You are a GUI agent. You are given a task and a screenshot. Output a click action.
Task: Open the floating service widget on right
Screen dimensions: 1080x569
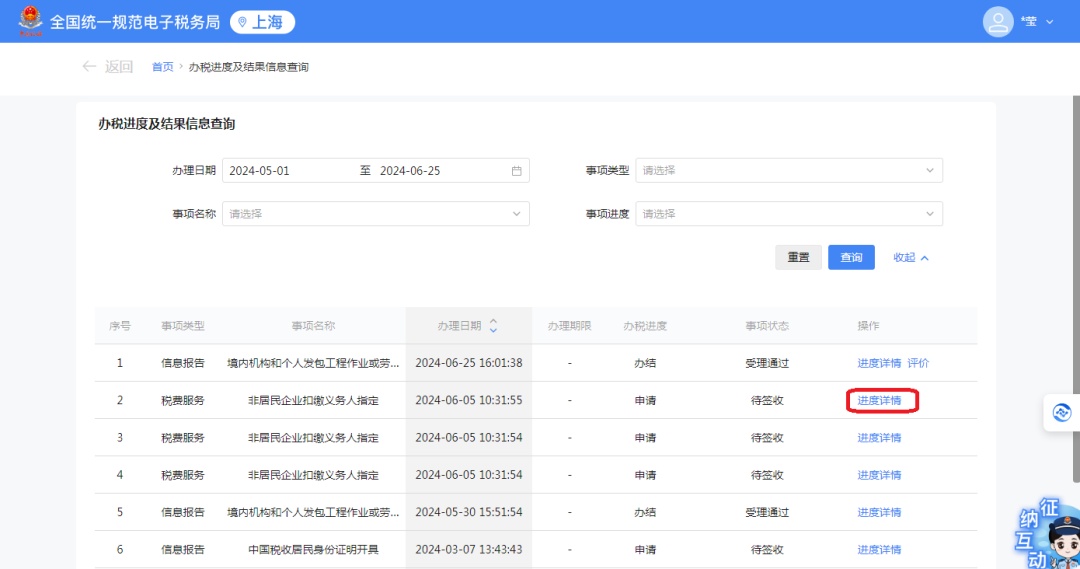click(x=1061, y=412)
